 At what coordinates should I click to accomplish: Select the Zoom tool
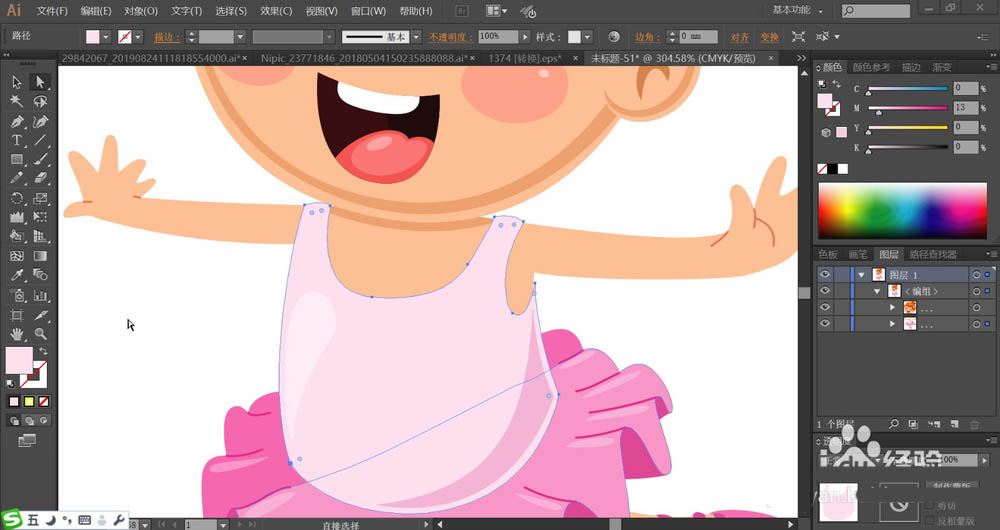click(40, 334)
